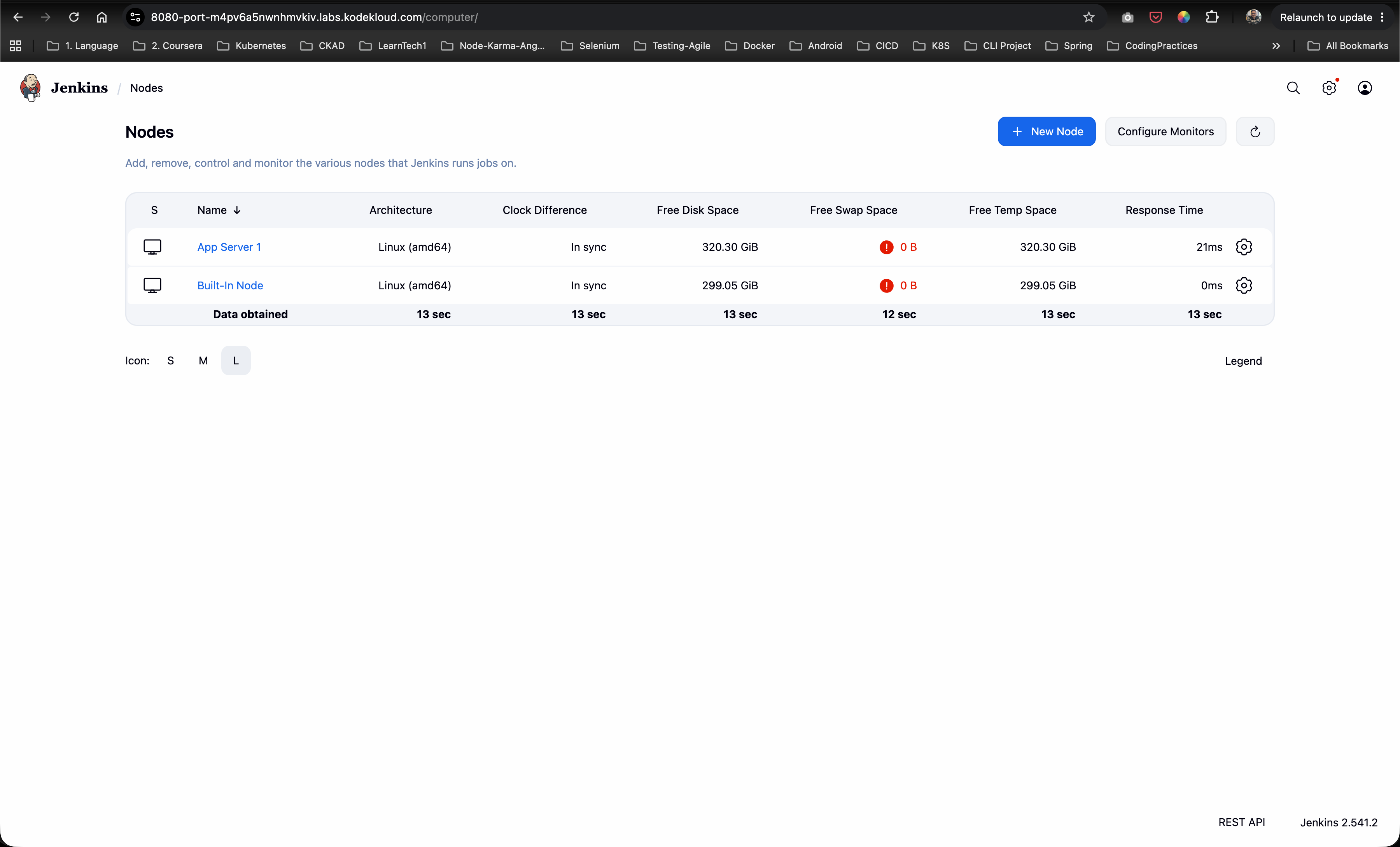Click the 21ms response time value
Viewport: 1400px width, 847px height.
tap(1209, 247)
